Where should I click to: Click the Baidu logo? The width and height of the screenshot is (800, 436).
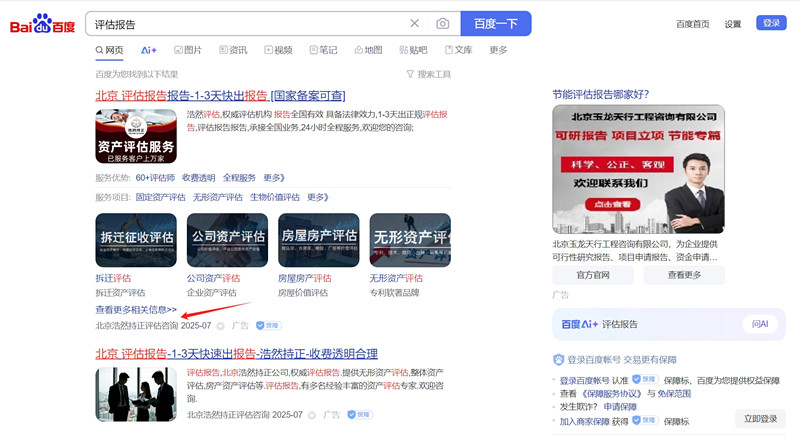42,24
